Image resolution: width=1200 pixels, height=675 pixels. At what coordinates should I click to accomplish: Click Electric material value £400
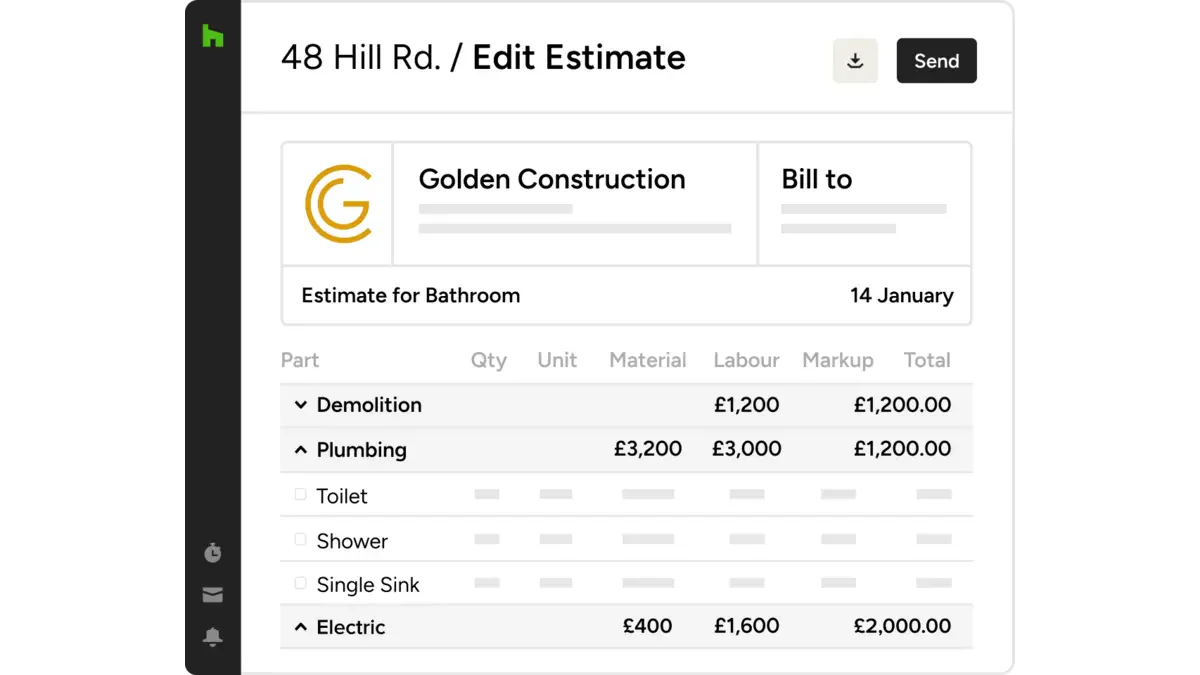[648, 627]
